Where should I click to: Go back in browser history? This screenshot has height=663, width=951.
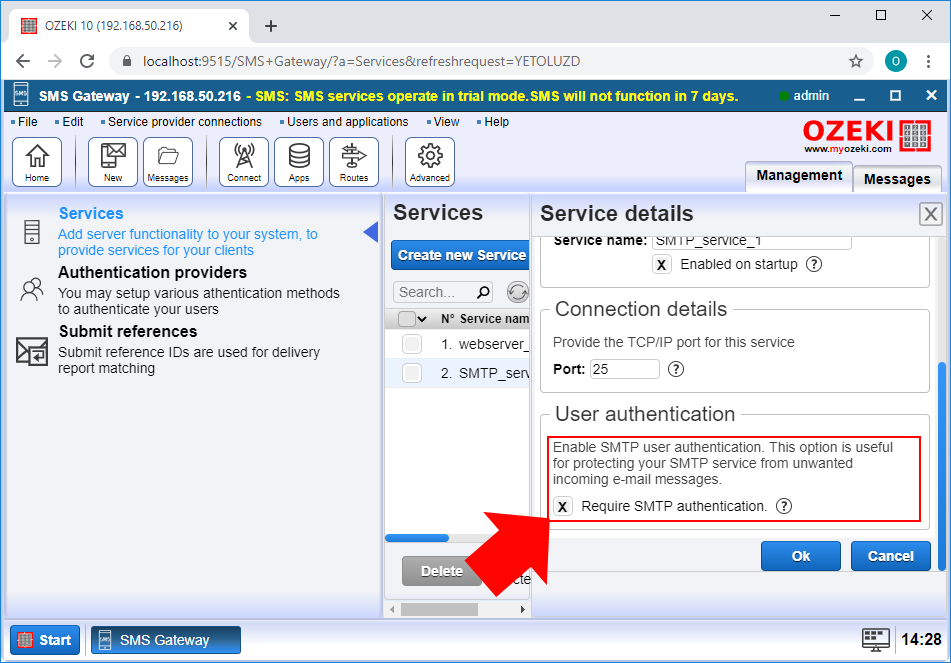pyautogui.click(x=22, y=61)
